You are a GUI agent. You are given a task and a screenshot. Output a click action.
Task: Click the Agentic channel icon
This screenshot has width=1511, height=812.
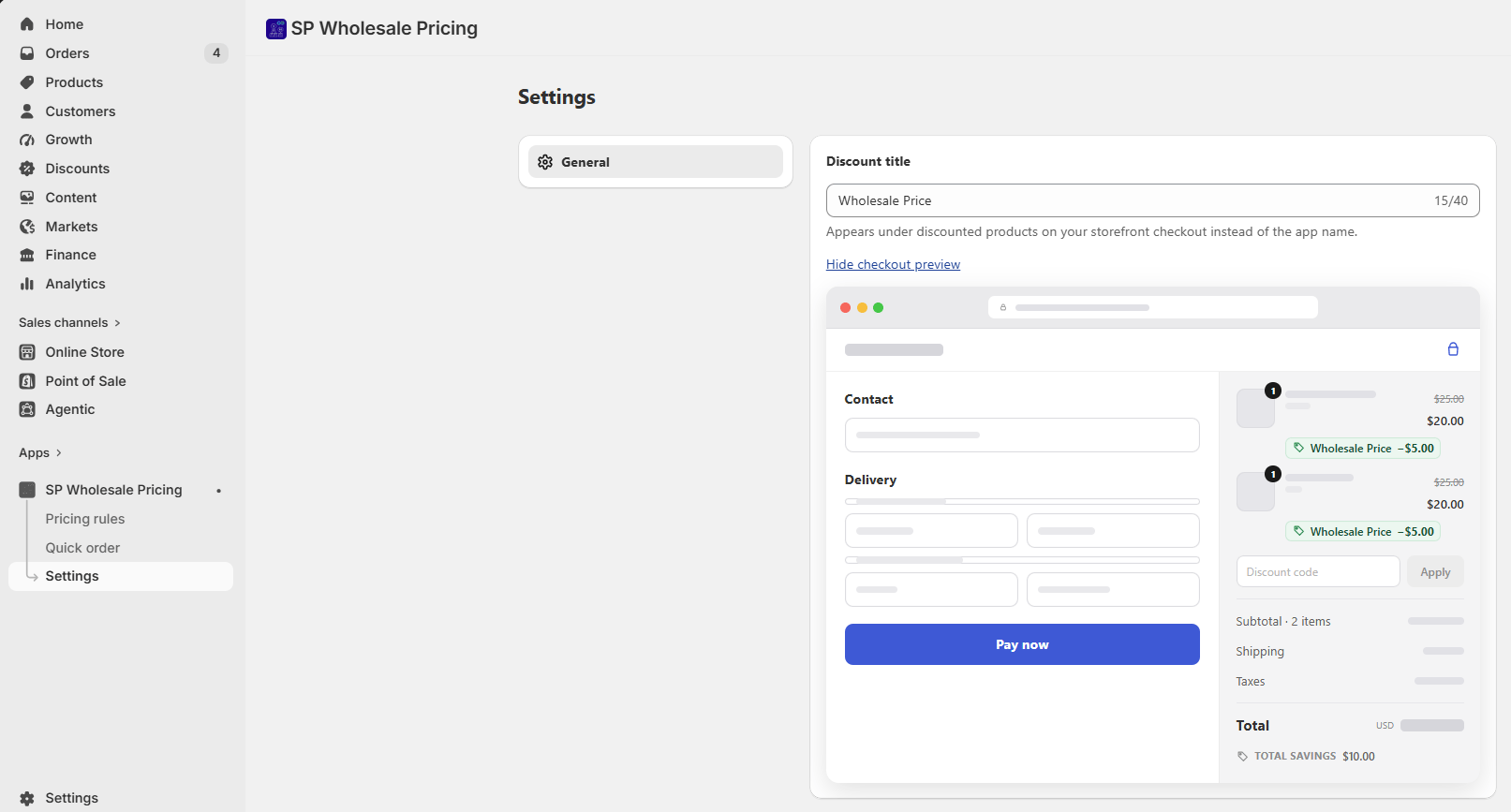click(x=27, y=409)
